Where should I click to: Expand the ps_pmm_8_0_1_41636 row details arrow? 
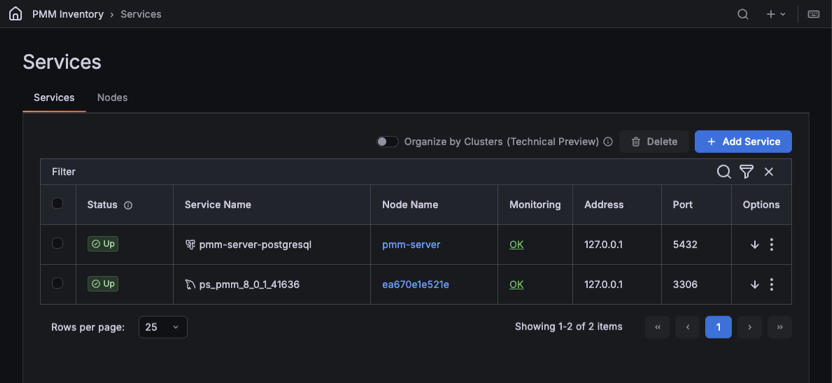pyautogui.click(x=755, y=284)
